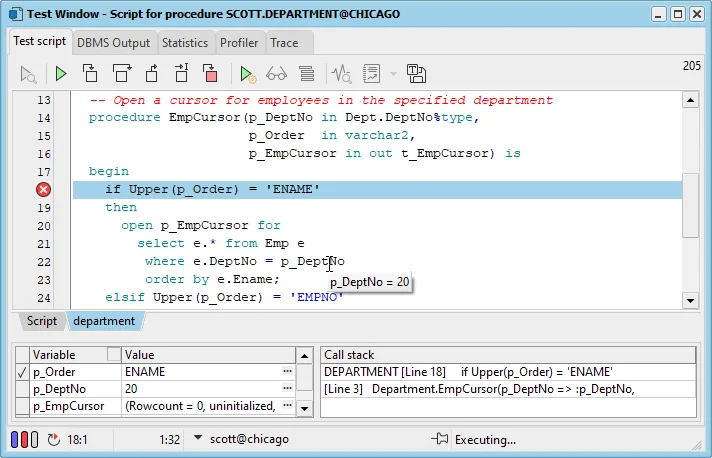712x458 pixels.
Task: Click the red-square stop-stepping debugger icon
Action: click(210, 74)
